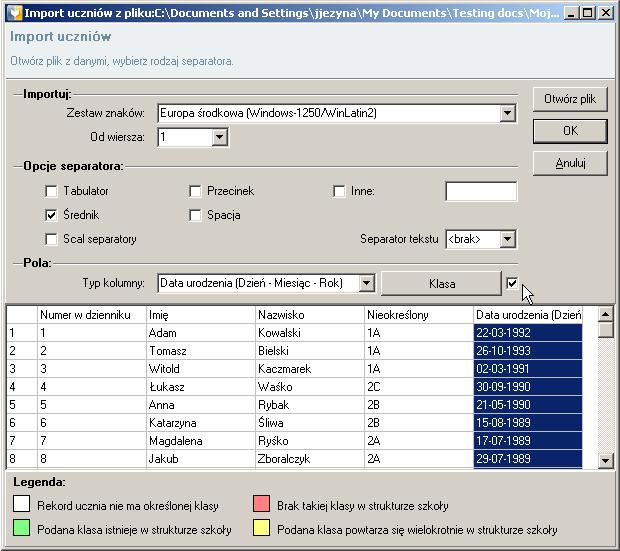Click the cell with name Jakub
This screenshot has height=551, width=620.
coord(201,459)
